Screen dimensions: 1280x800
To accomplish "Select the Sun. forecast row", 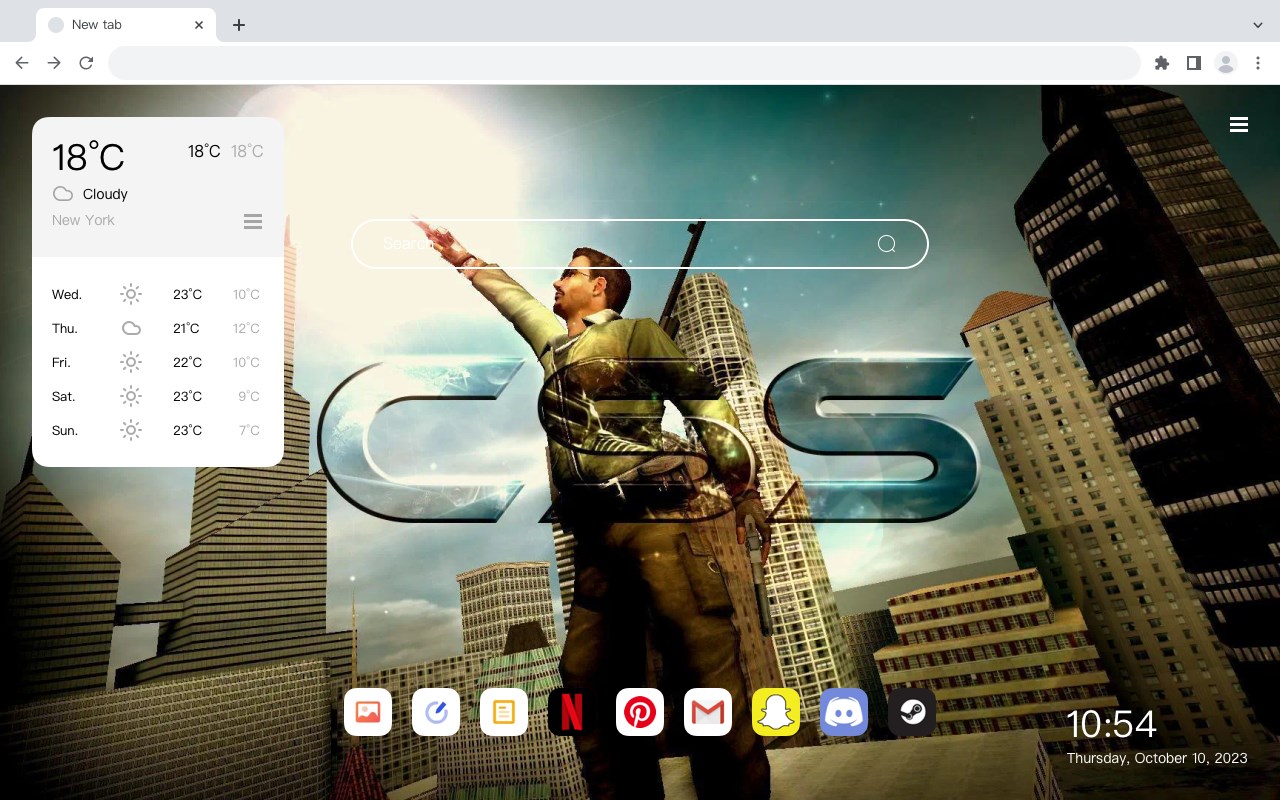I will pos(157,430).
